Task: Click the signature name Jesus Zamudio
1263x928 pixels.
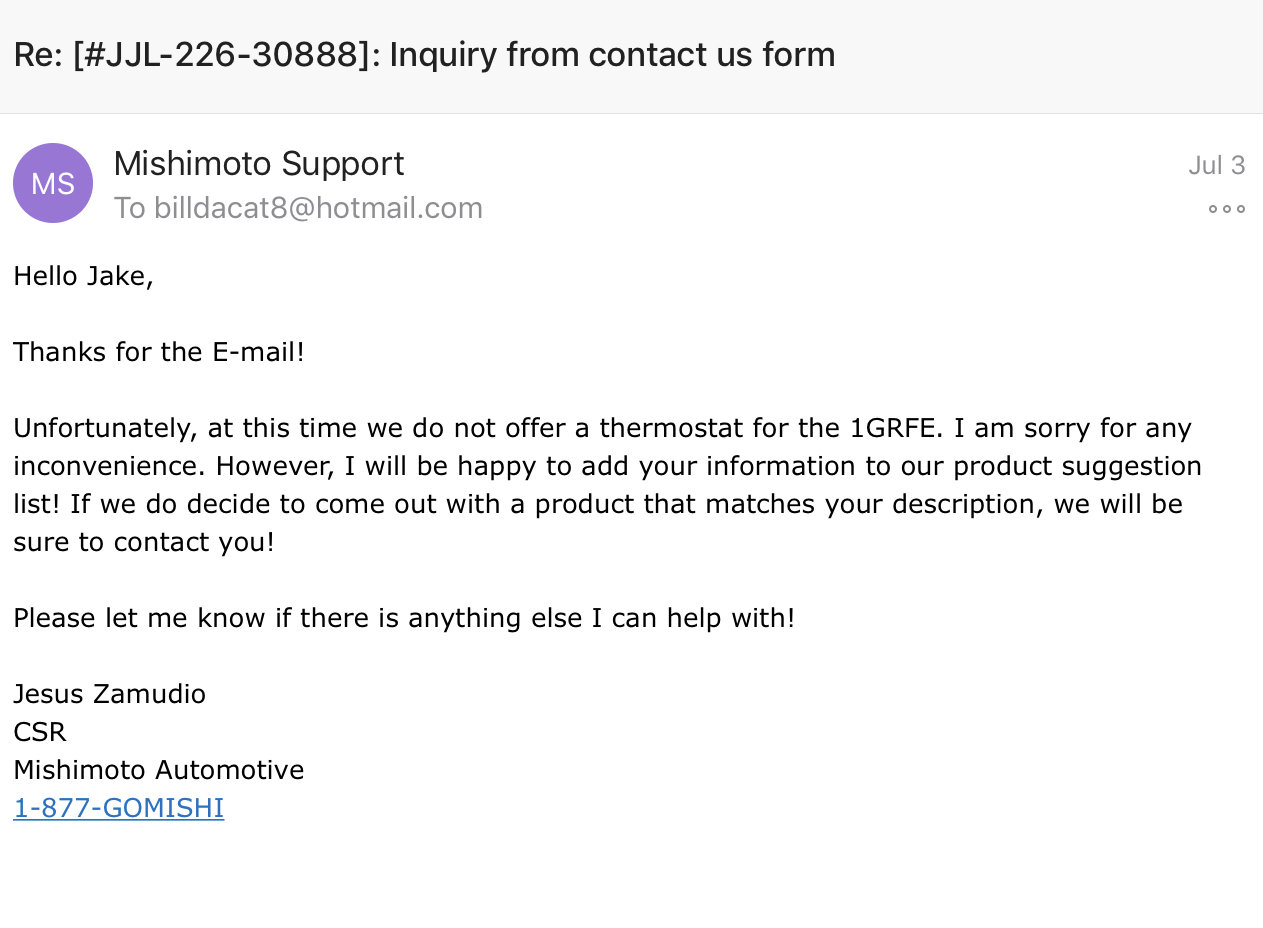Action: (x=110, y=694)
